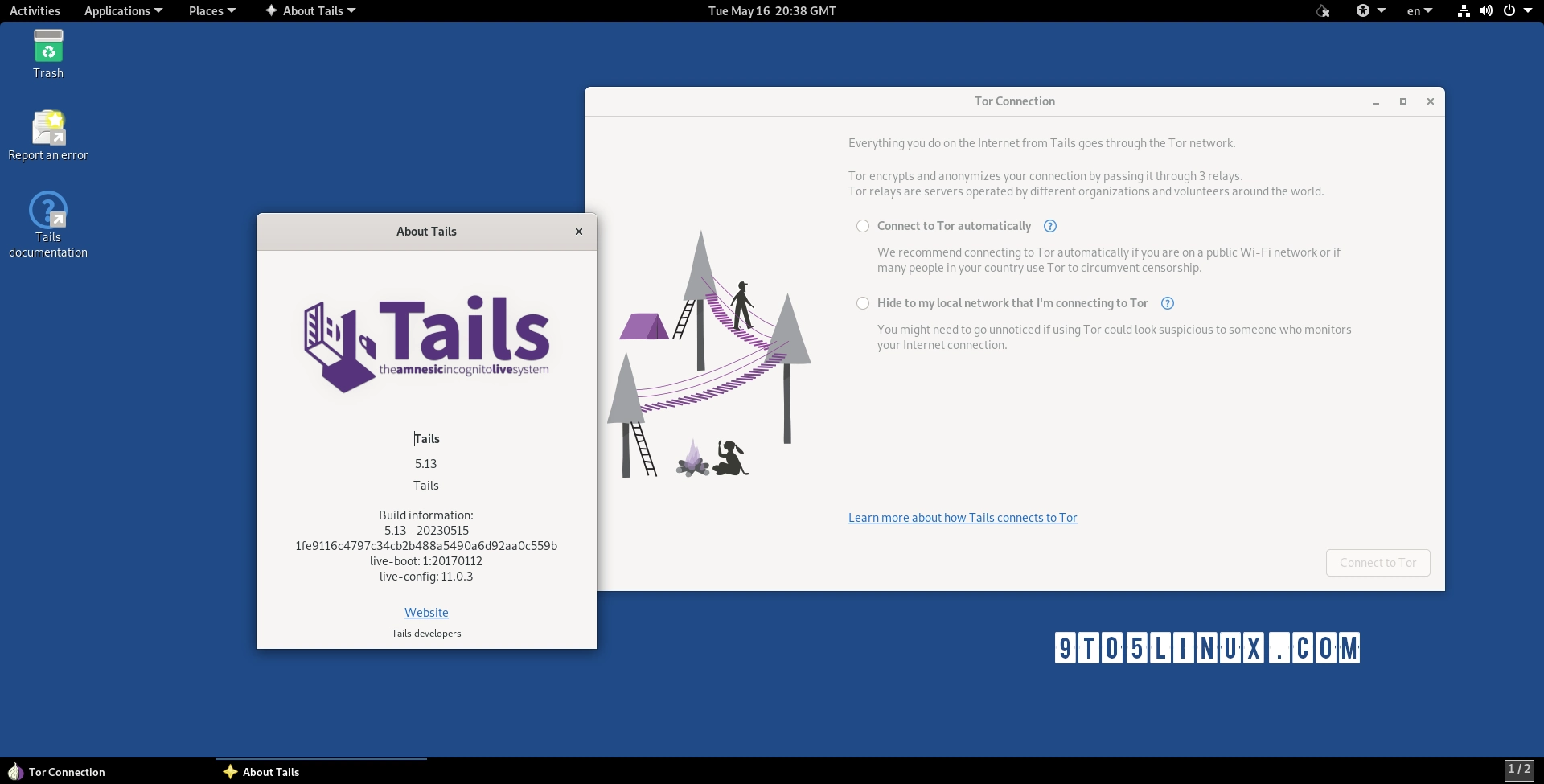This screenshot has width=1544, height=784.
Task: Click Activities in the top bar
Action: (35, 10)
